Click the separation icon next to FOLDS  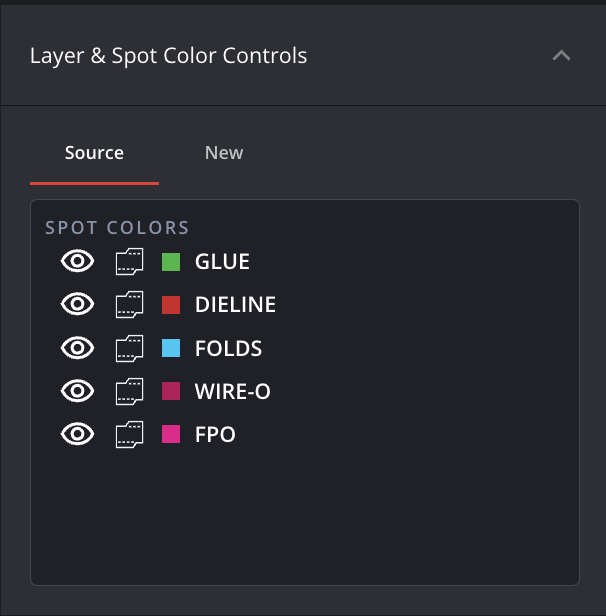[x=130, y=348]
